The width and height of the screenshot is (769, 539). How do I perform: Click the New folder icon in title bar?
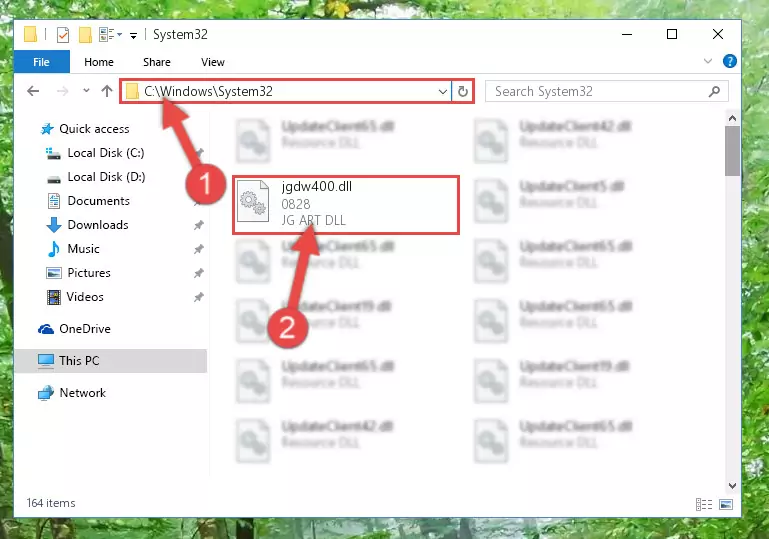click(85, 34)
